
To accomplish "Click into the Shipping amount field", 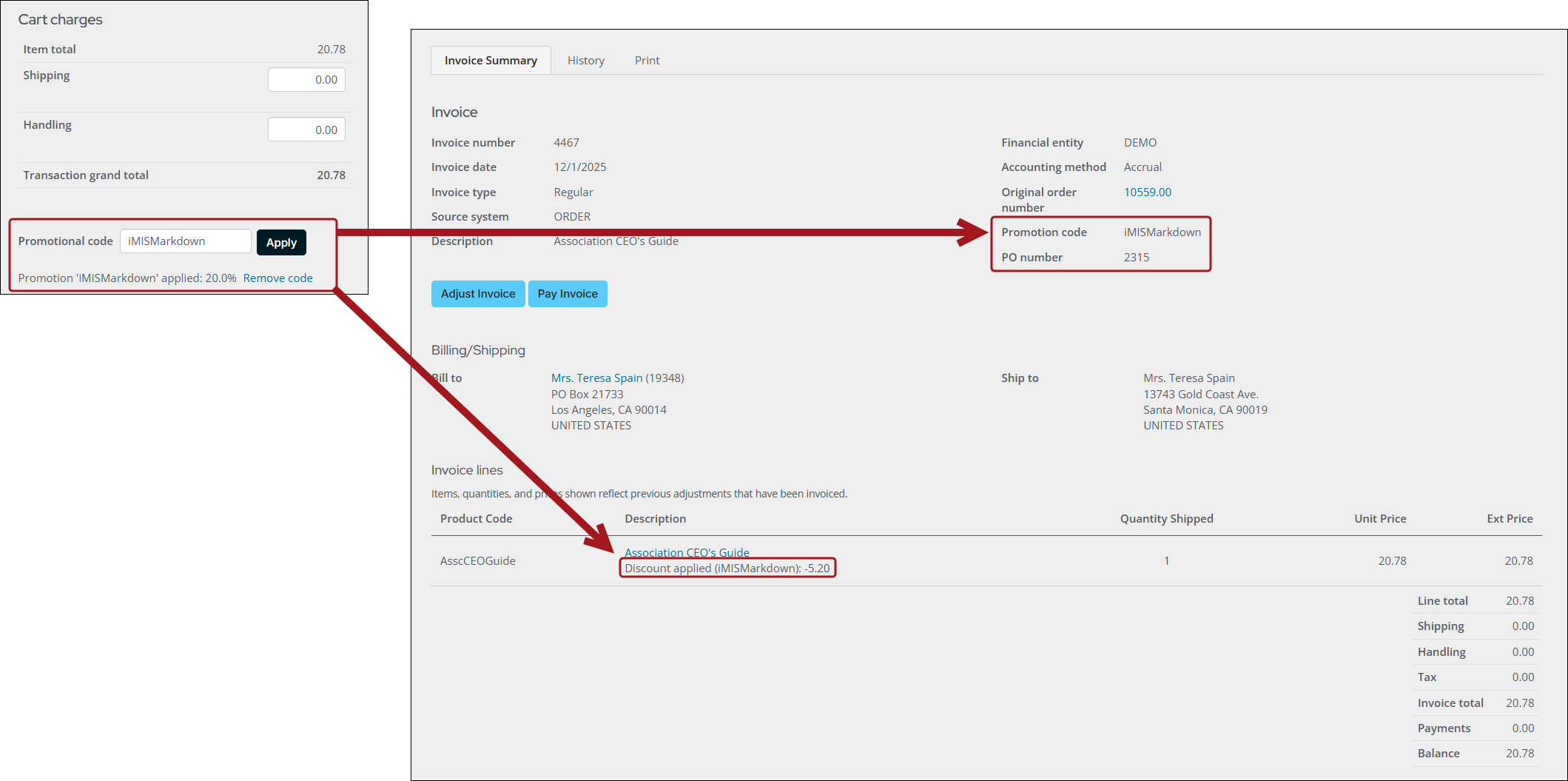I will [x=306, y=80].
